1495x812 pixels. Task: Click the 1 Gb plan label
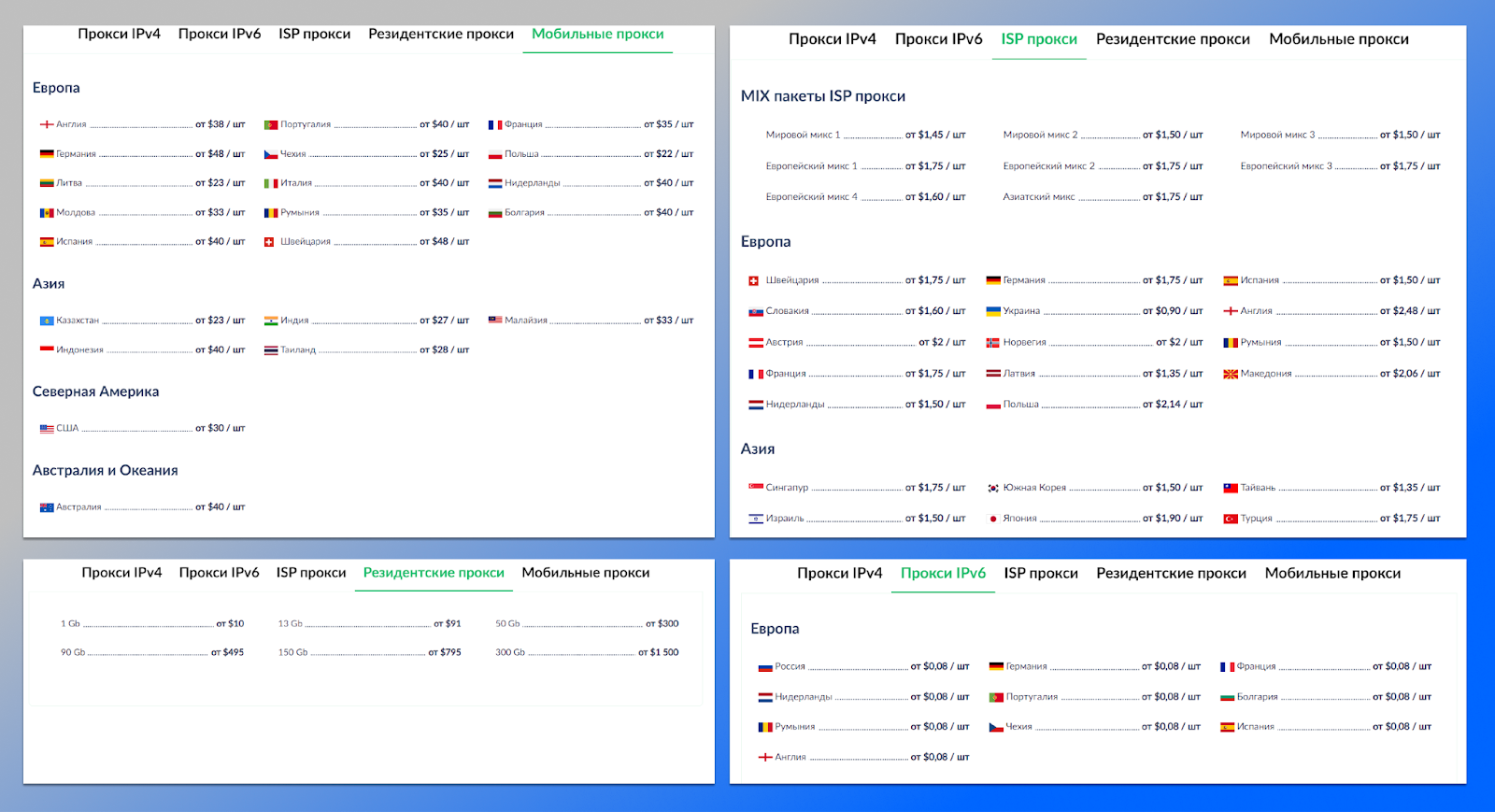point(70,624)
